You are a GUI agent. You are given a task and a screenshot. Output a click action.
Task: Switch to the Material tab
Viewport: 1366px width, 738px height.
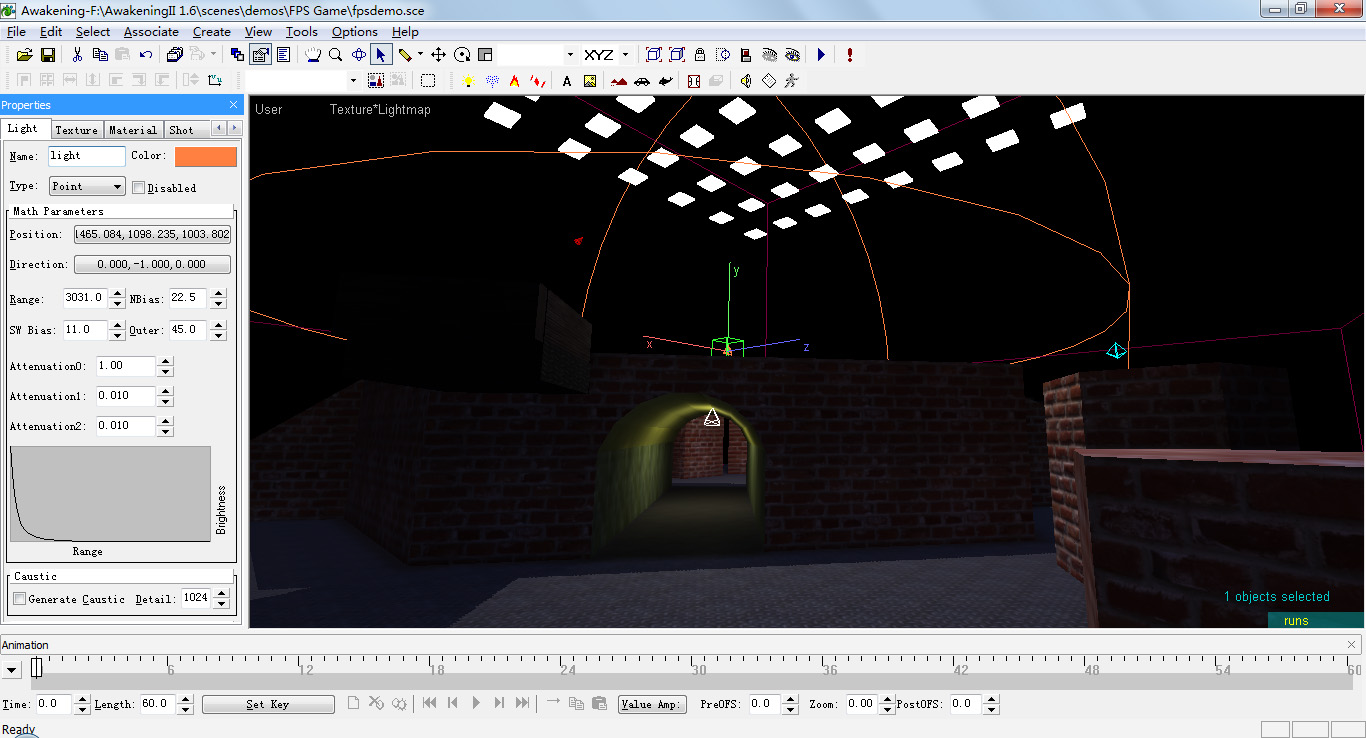click(x=132, y=129)
